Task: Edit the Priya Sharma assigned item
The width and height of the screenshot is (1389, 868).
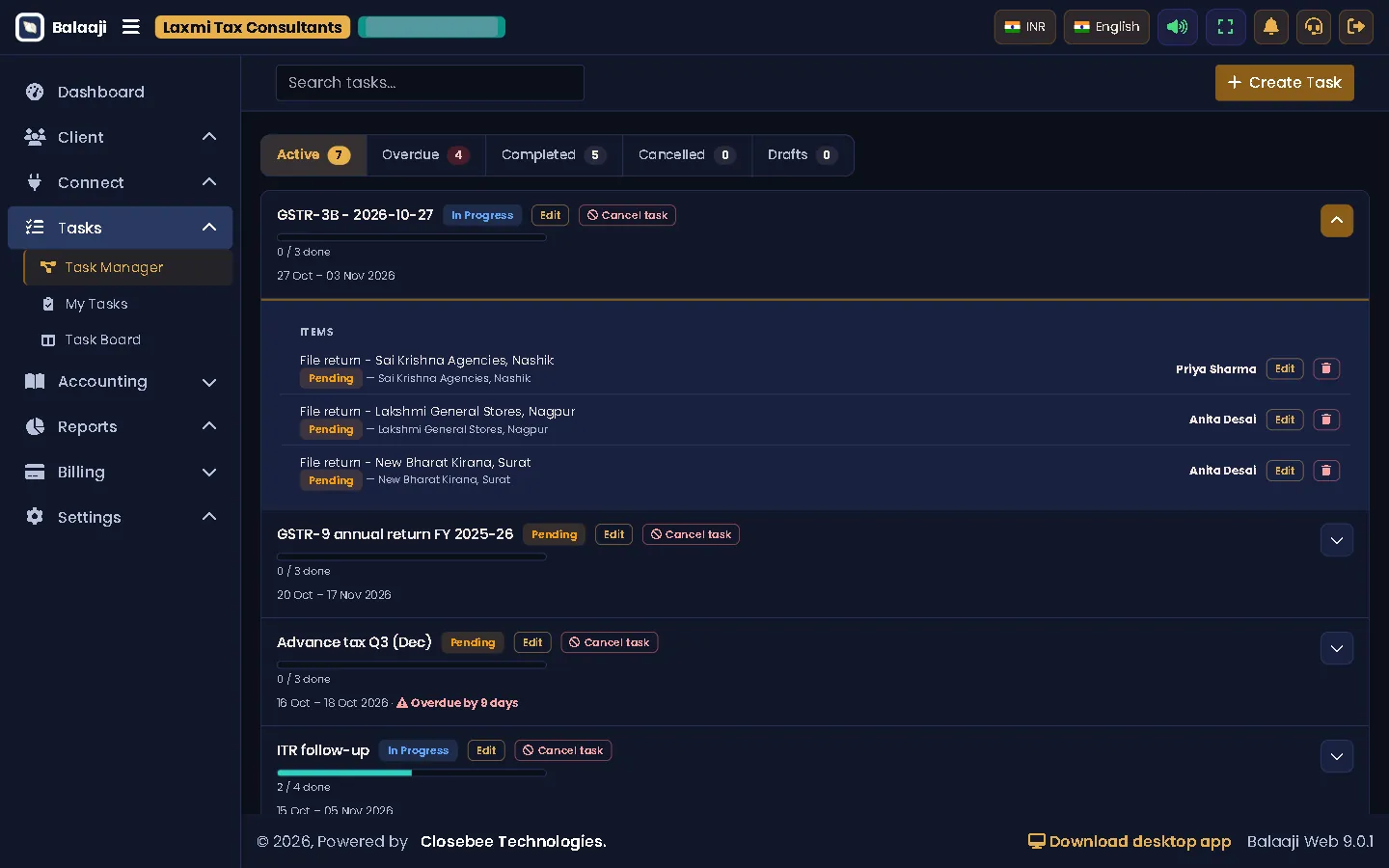Action: click(x=1285, y=369)
